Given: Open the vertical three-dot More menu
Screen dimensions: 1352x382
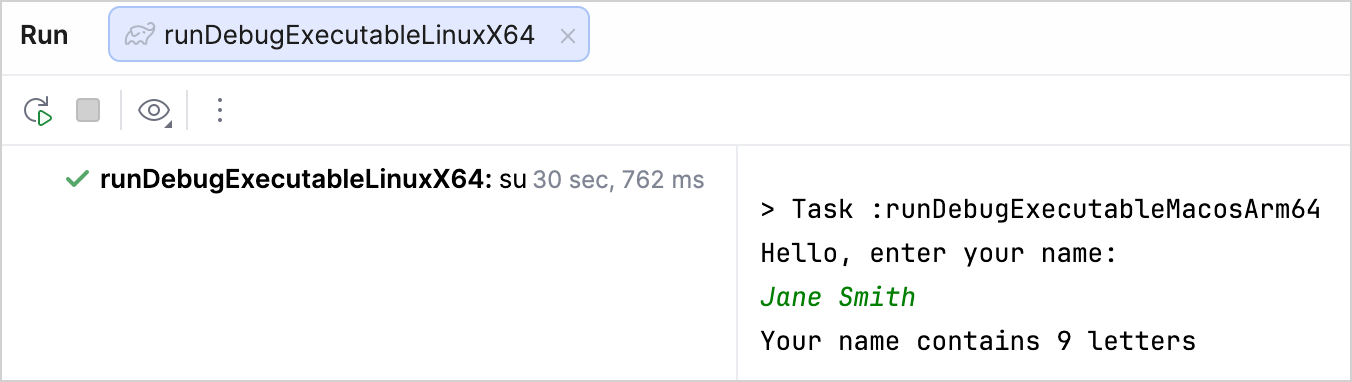Looking at the screenshot, I should (220, 110).
